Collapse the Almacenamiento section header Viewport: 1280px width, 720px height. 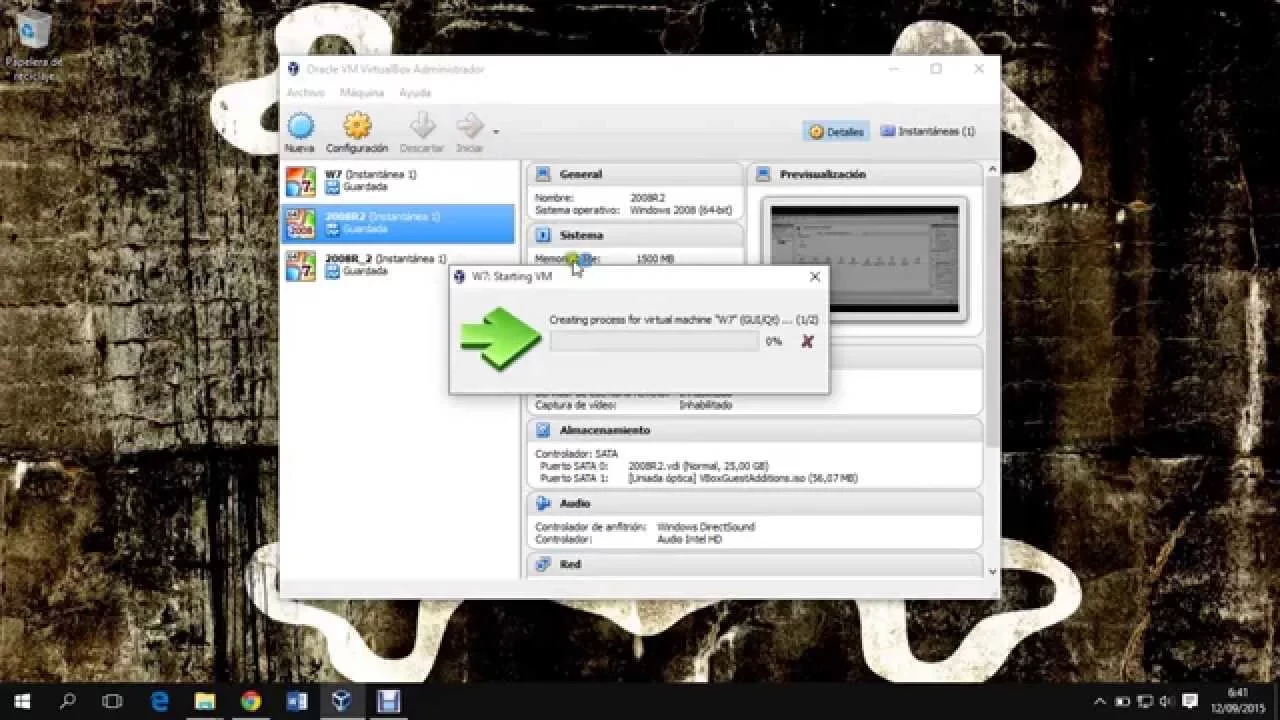tap(755, 430)
